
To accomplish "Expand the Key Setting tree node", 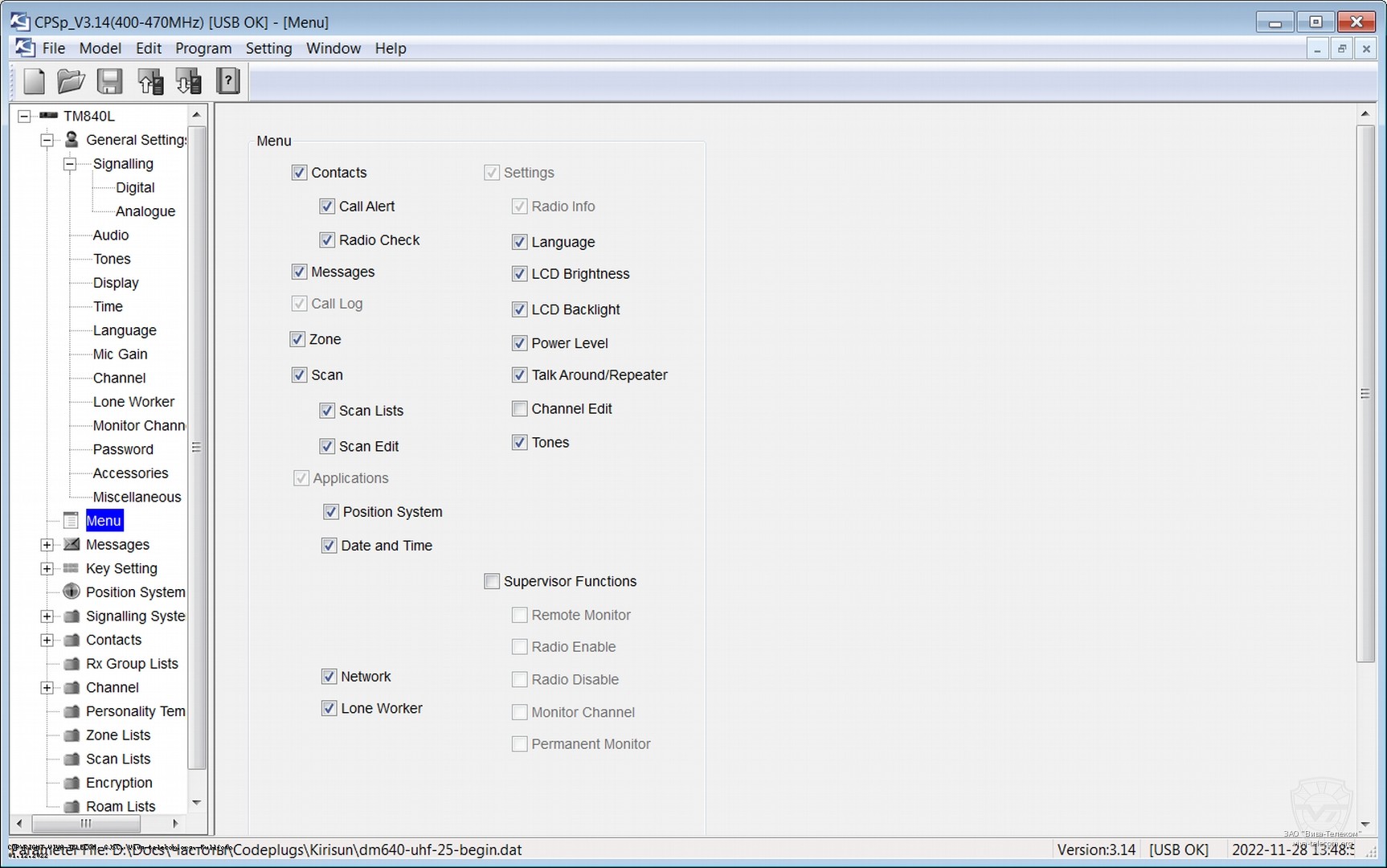I will coord(47,569).
